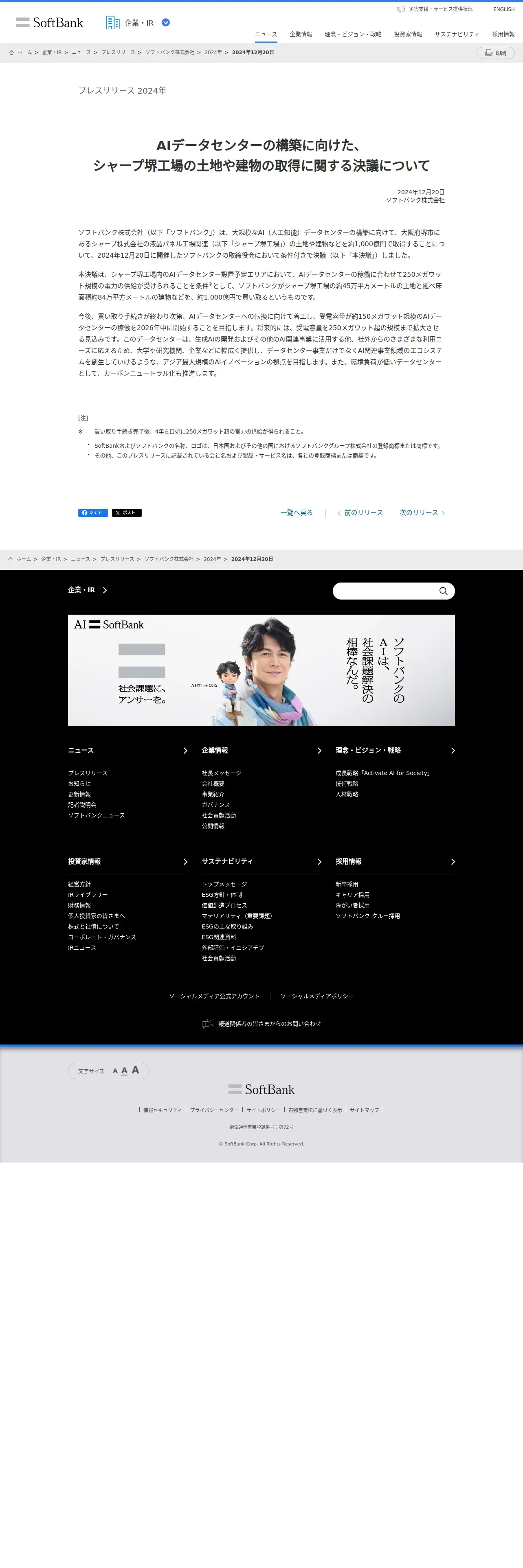Open the 技術戦略 footer link

[x=347, y=784]
